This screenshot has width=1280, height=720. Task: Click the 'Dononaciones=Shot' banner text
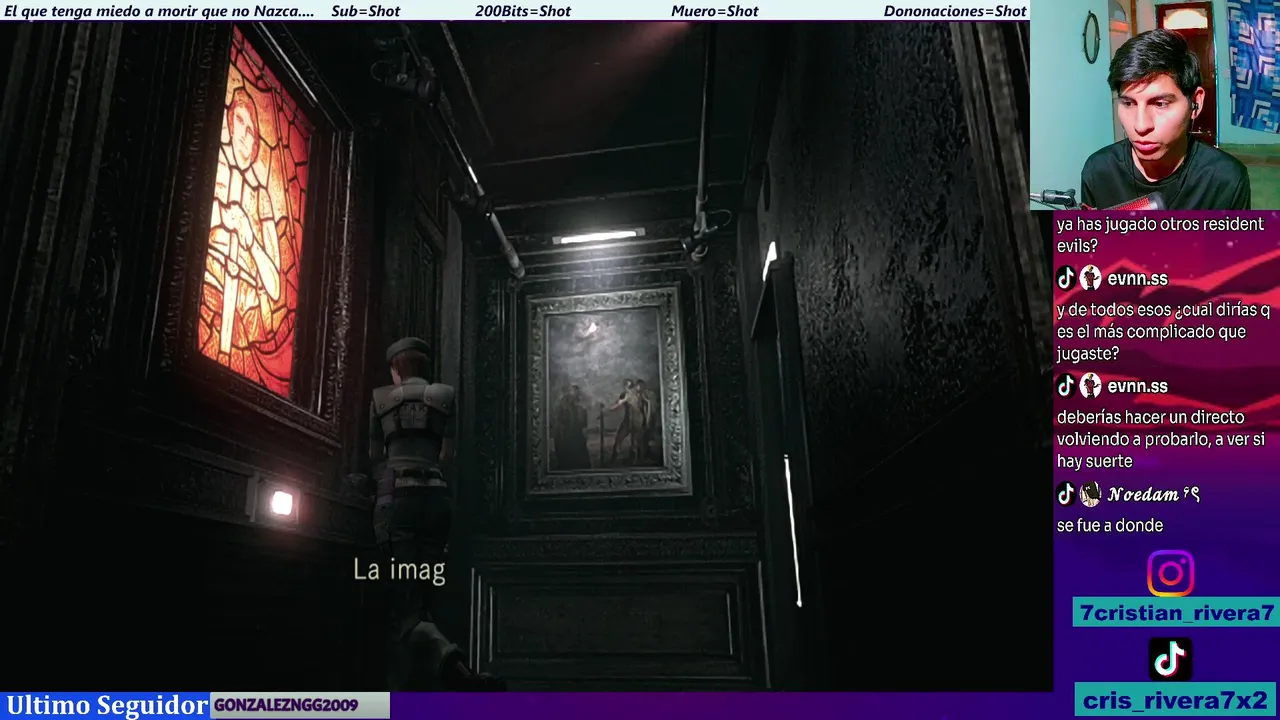(x=955, y=11)
